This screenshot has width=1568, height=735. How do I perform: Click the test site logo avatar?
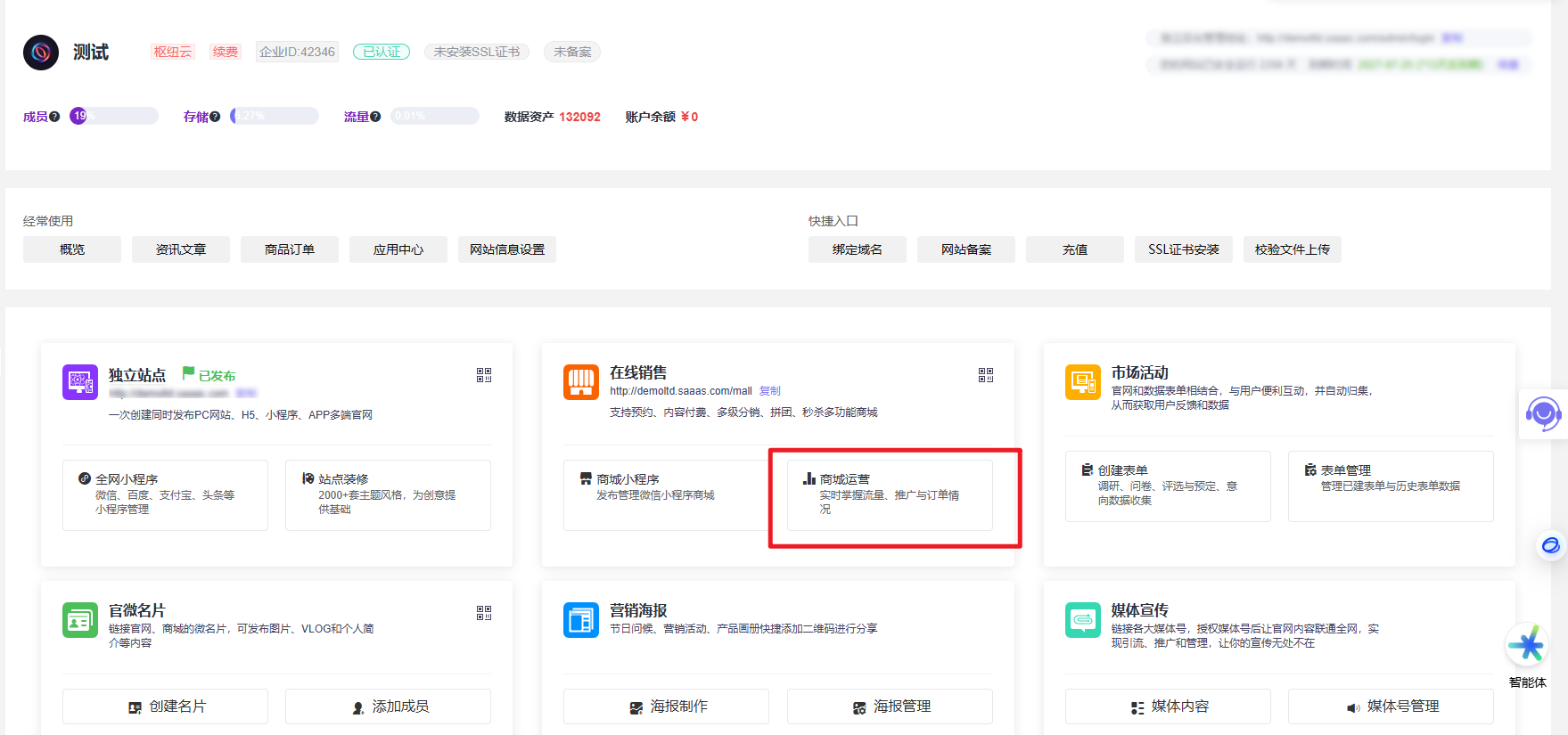(x=41, y=53)
